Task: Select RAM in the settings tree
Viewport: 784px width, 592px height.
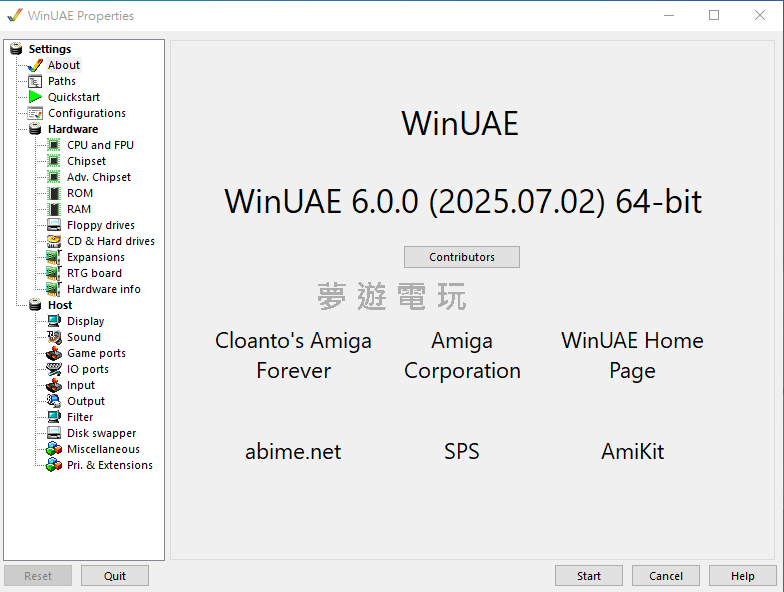Action: pyautogui.click(x=79, y=210)
